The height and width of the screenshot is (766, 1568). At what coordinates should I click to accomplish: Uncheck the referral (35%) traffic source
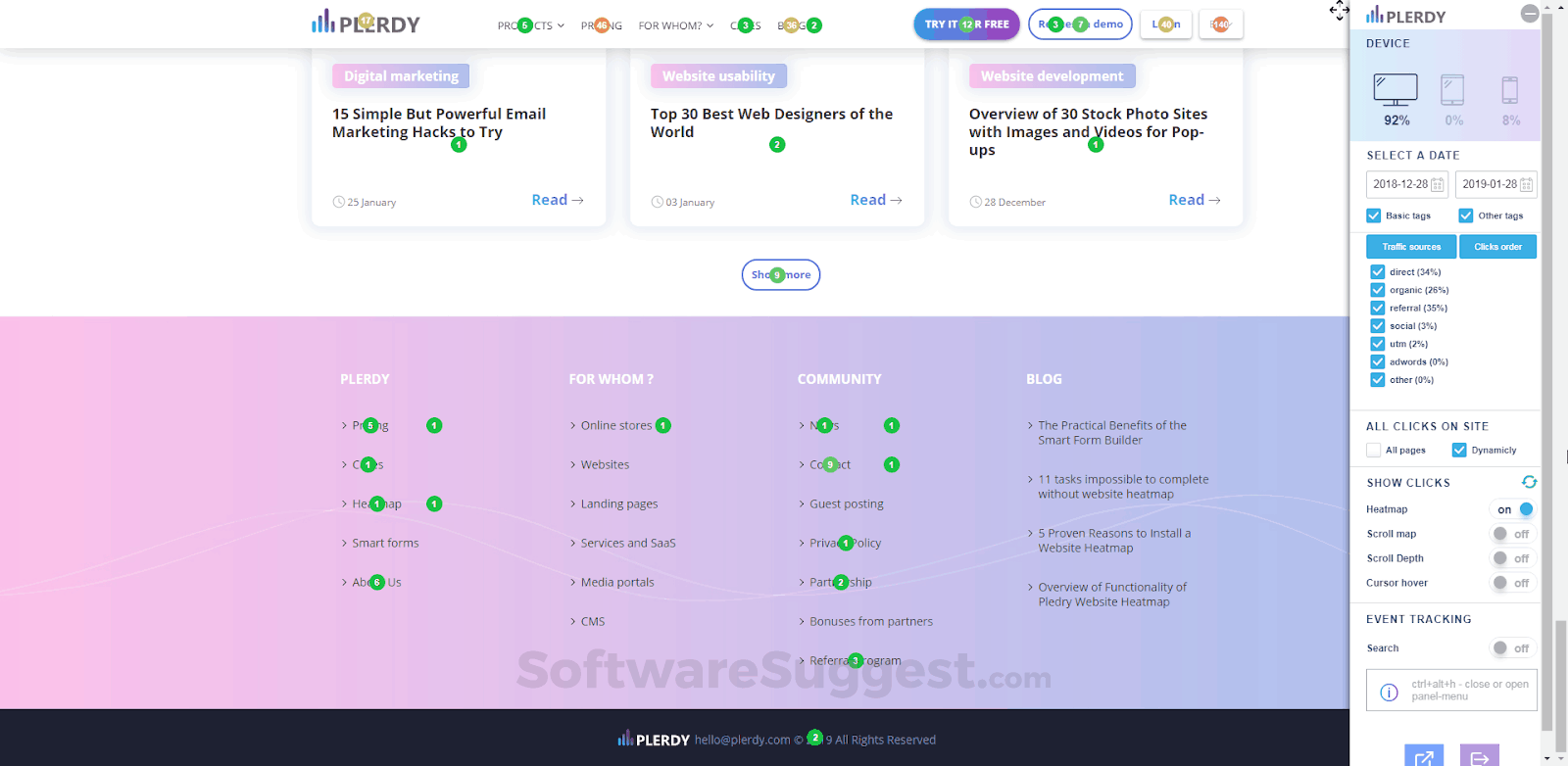tap(1376, 308)
